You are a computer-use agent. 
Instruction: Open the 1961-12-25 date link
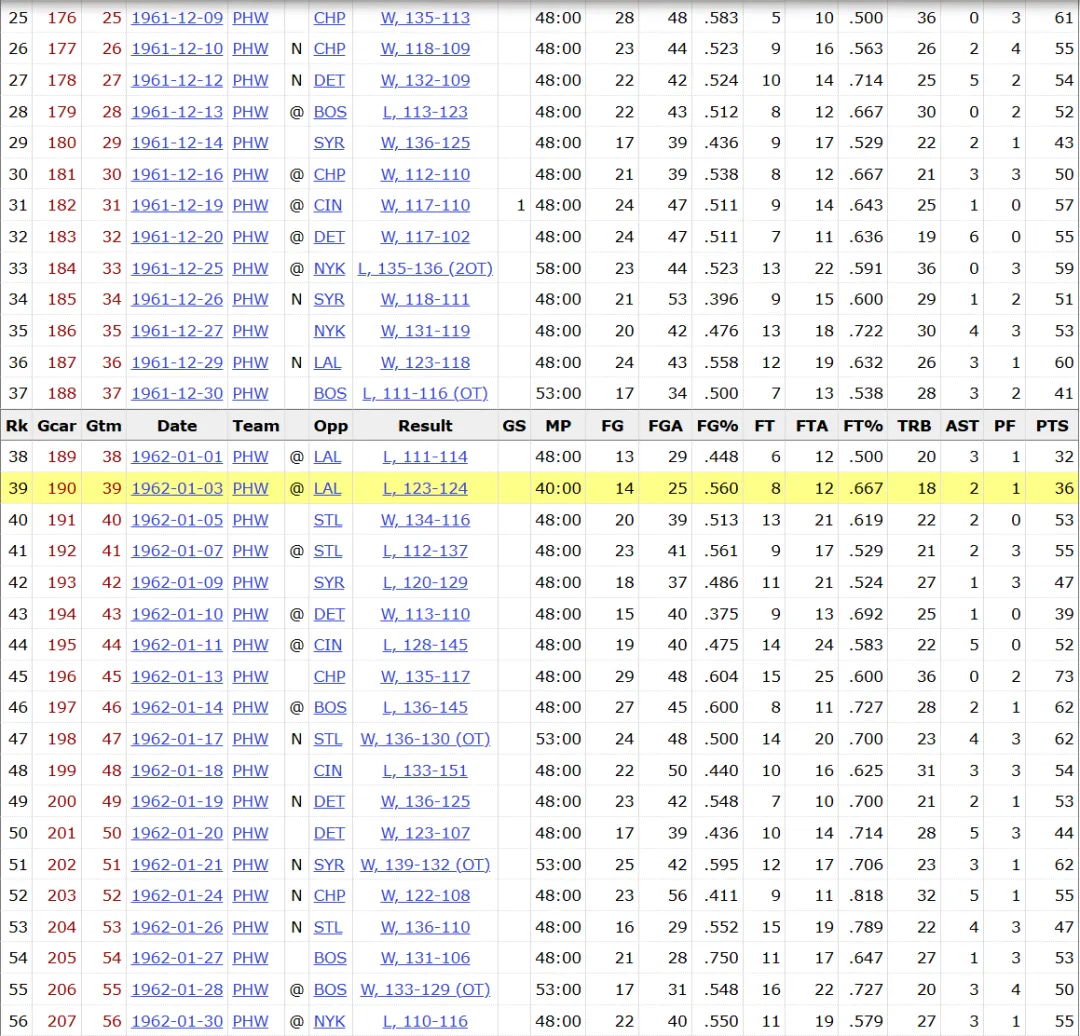pyautogui.click(x=177, y=268)
